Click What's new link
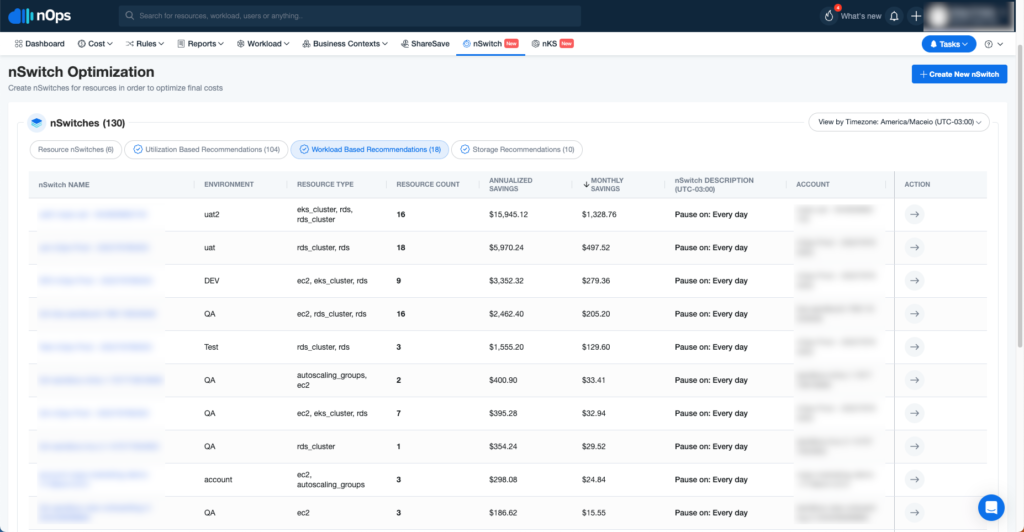The width and height of the screenshot is (1024, 532). coord(861,16)
